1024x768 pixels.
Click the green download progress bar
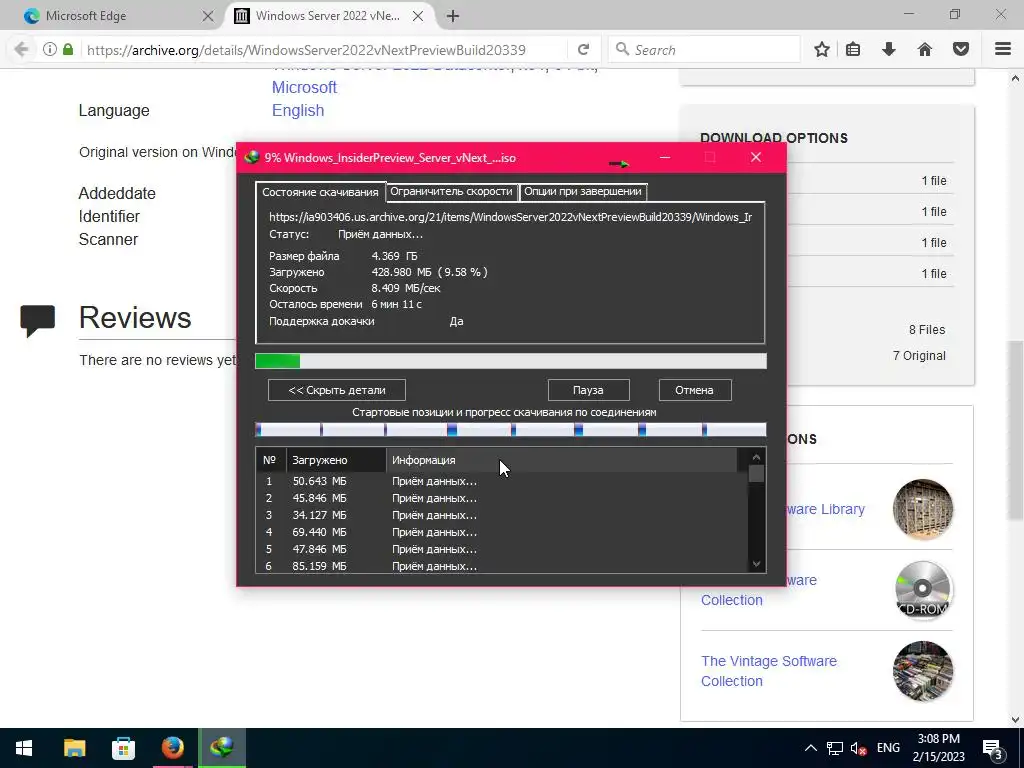coord(511,361)
